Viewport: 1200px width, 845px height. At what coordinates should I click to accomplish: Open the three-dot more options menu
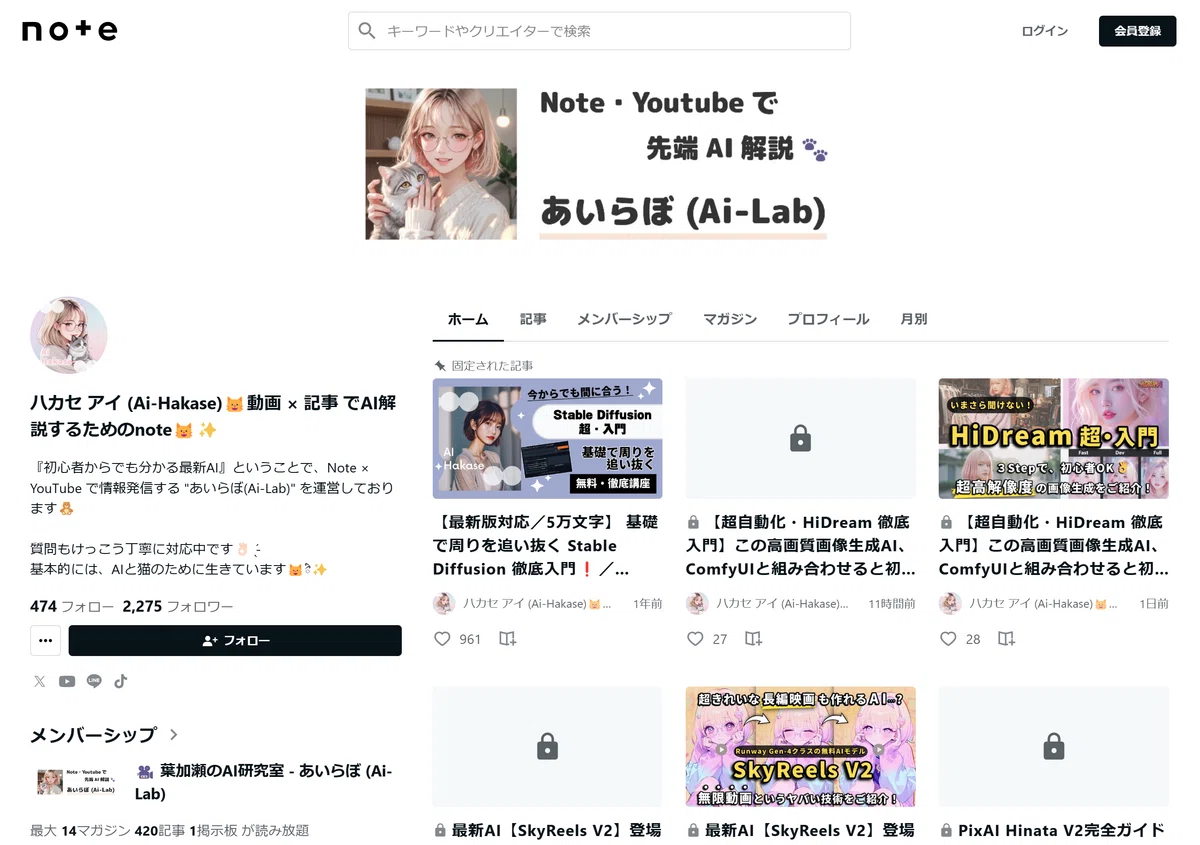click(45, 640)
